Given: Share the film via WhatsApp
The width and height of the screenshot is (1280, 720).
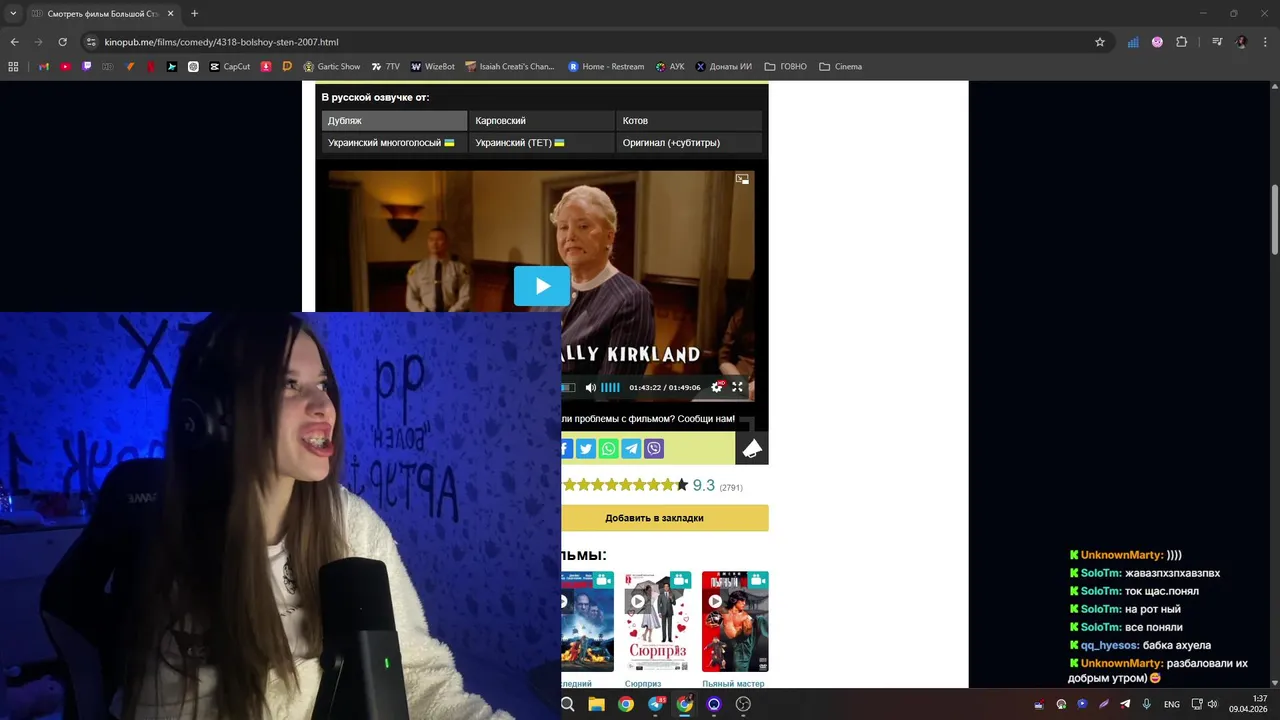Looking at the screenshot, I should coord(608,449).
